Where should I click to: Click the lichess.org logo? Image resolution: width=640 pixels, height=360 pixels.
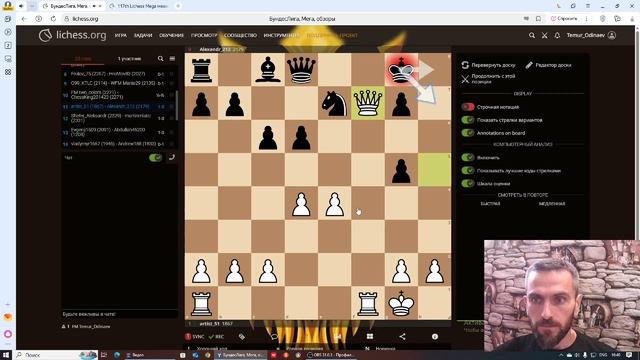pos(73,35)
